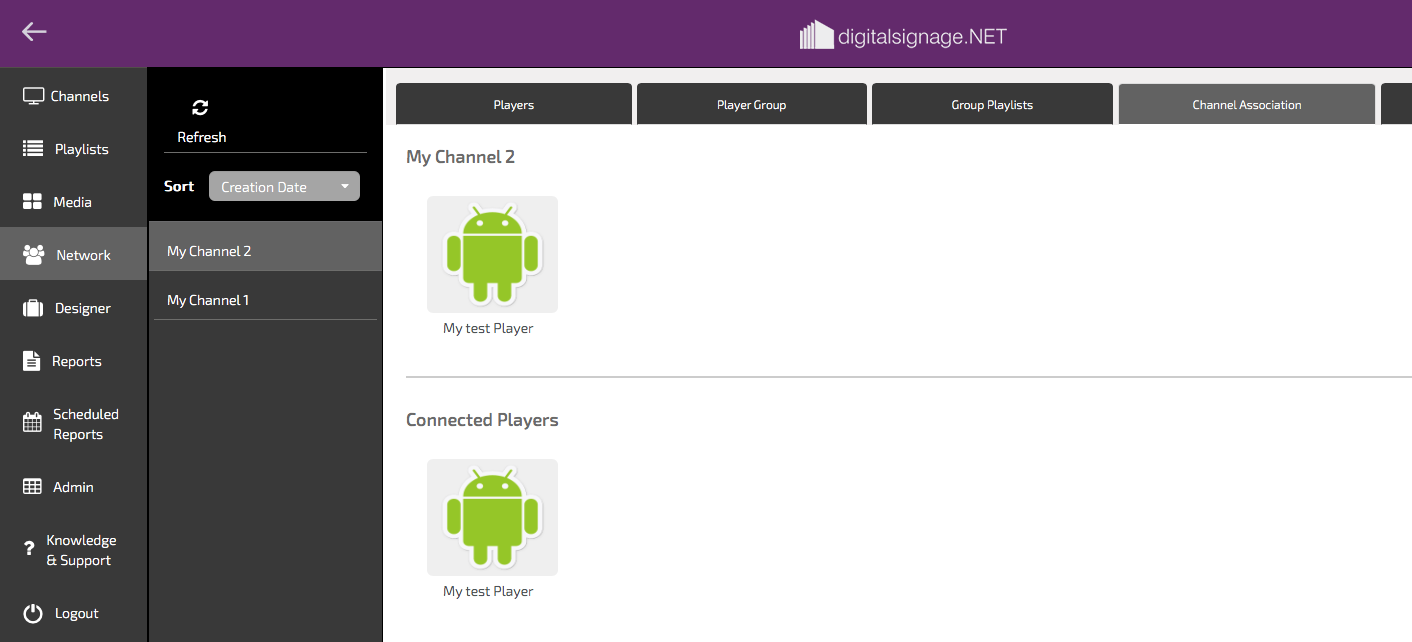1412x642 pixels.
Task: Click Android player thumbnail under My Channel 2
Action: tap(492, 254)
